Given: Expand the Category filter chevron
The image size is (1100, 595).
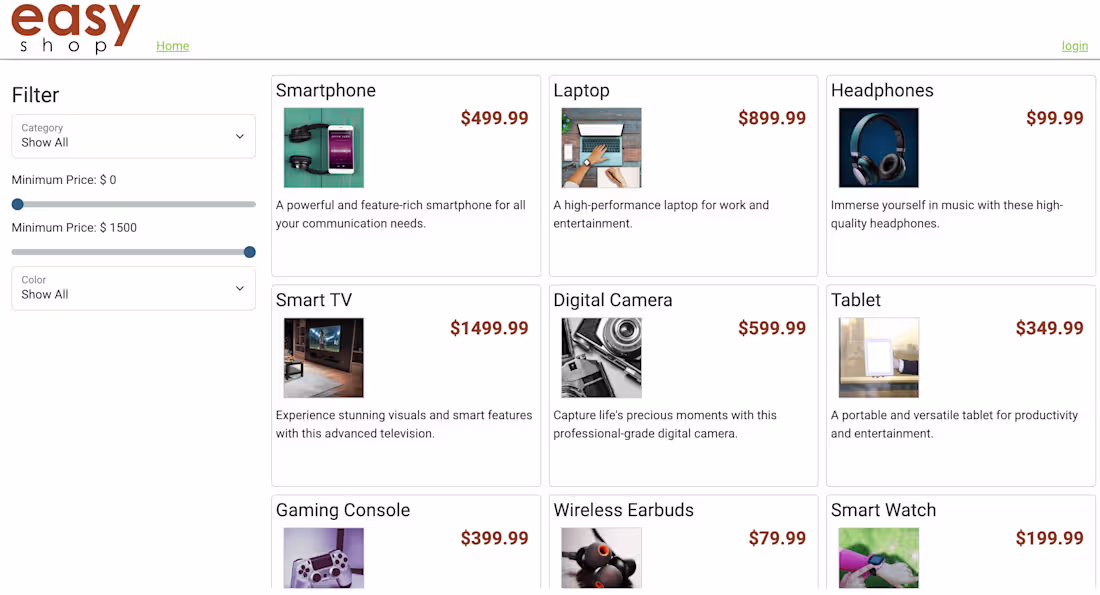Looking at the screenshot, I should pos(240,136).
